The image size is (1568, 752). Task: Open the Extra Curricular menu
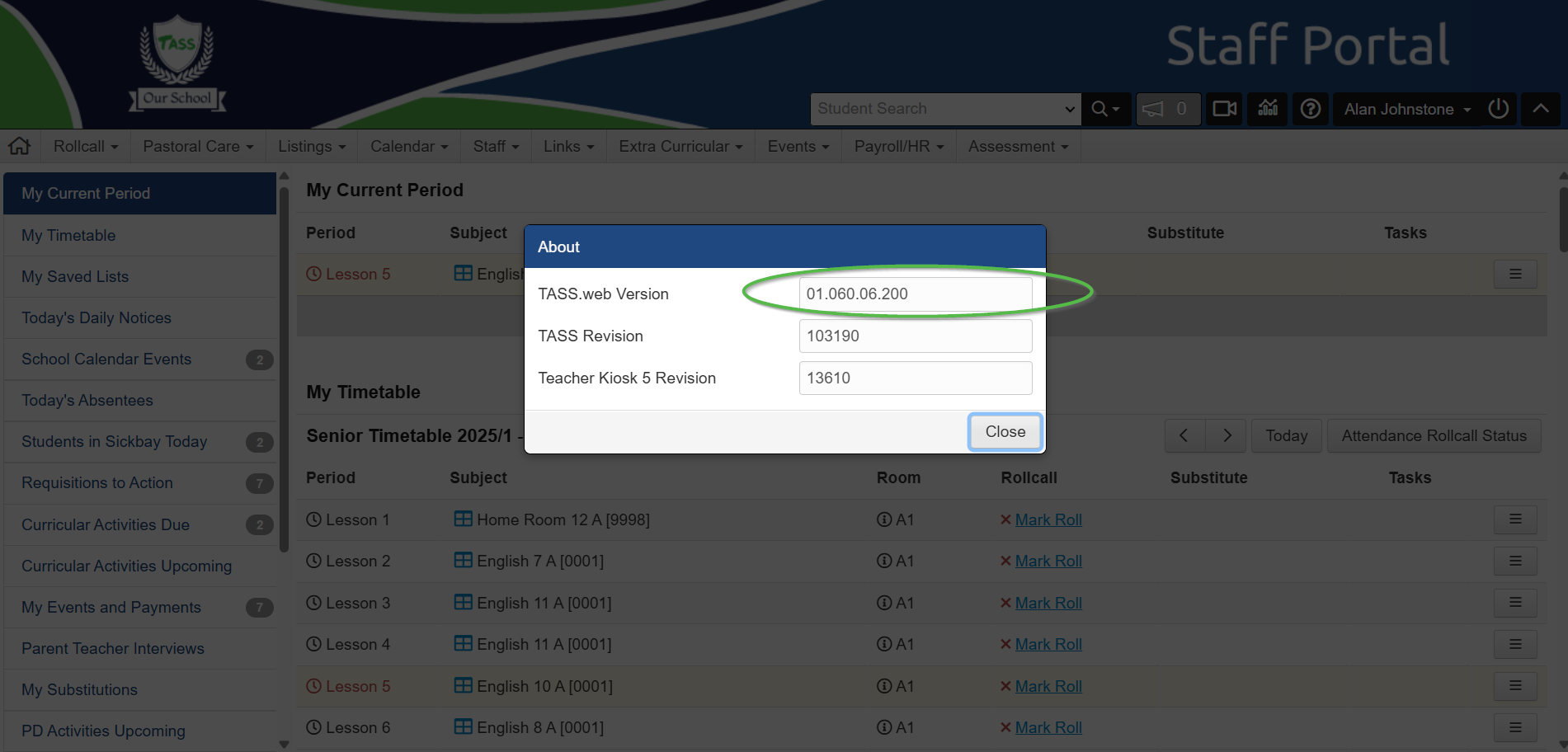[680, 146]
